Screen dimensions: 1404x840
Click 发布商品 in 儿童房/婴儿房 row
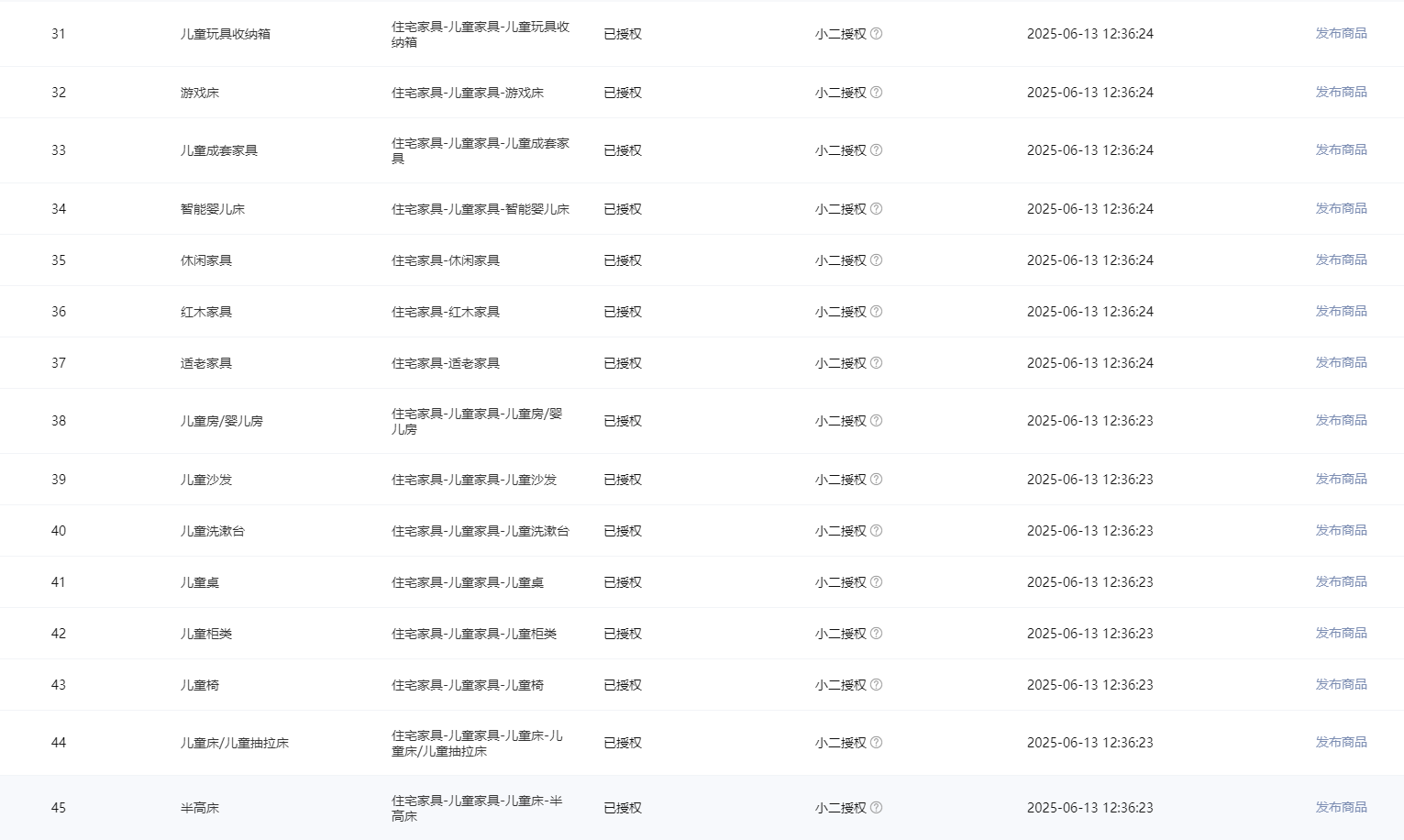pyautogui.click(x=1341, y=420)
